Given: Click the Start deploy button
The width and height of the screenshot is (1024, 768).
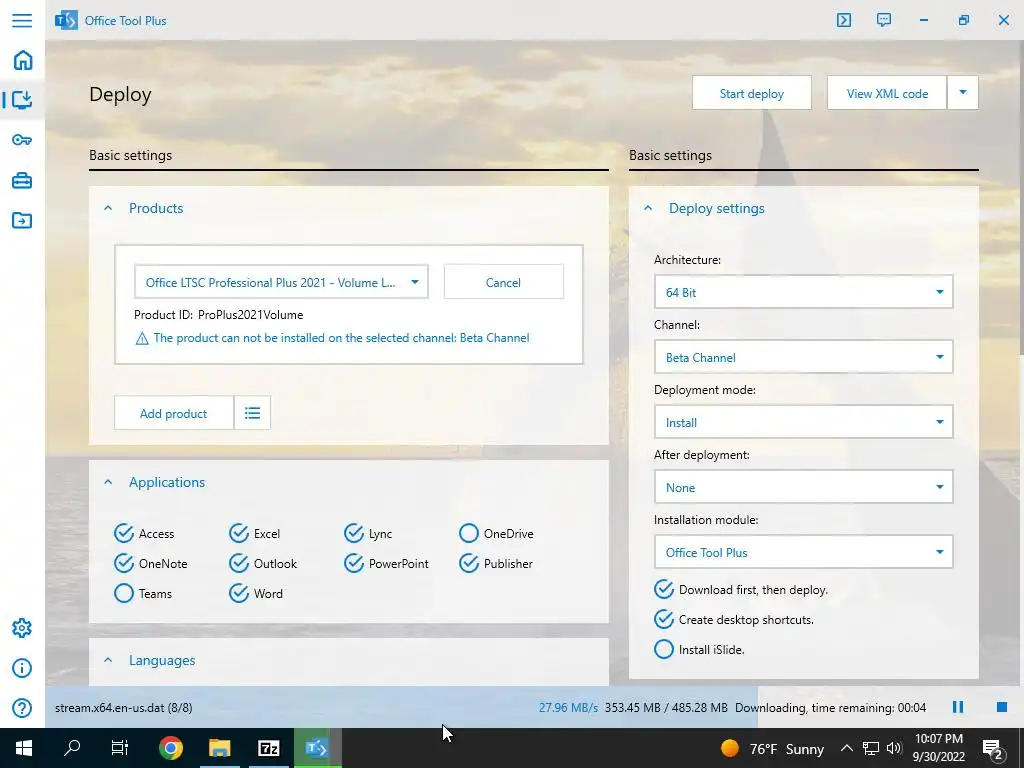Looking at the screenshot, I should (x=752, y=93).
